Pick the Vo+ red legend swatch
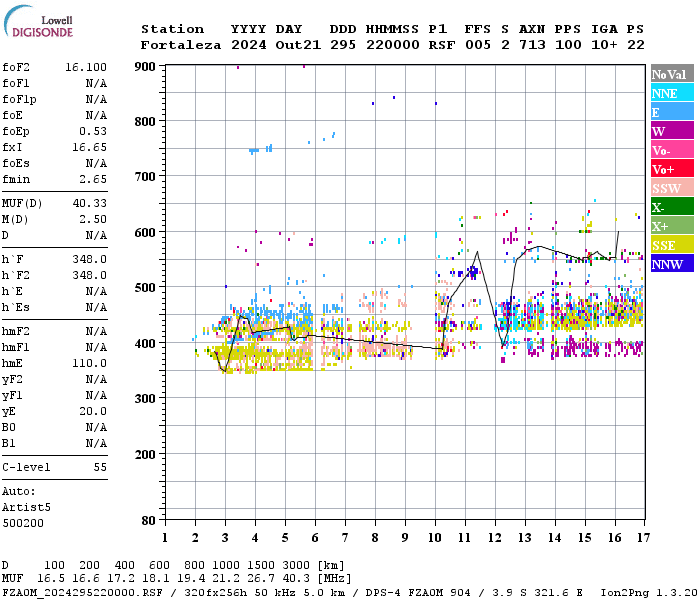Screen dimensions: 700x600 pyautogui.click(x=672, y=169)
